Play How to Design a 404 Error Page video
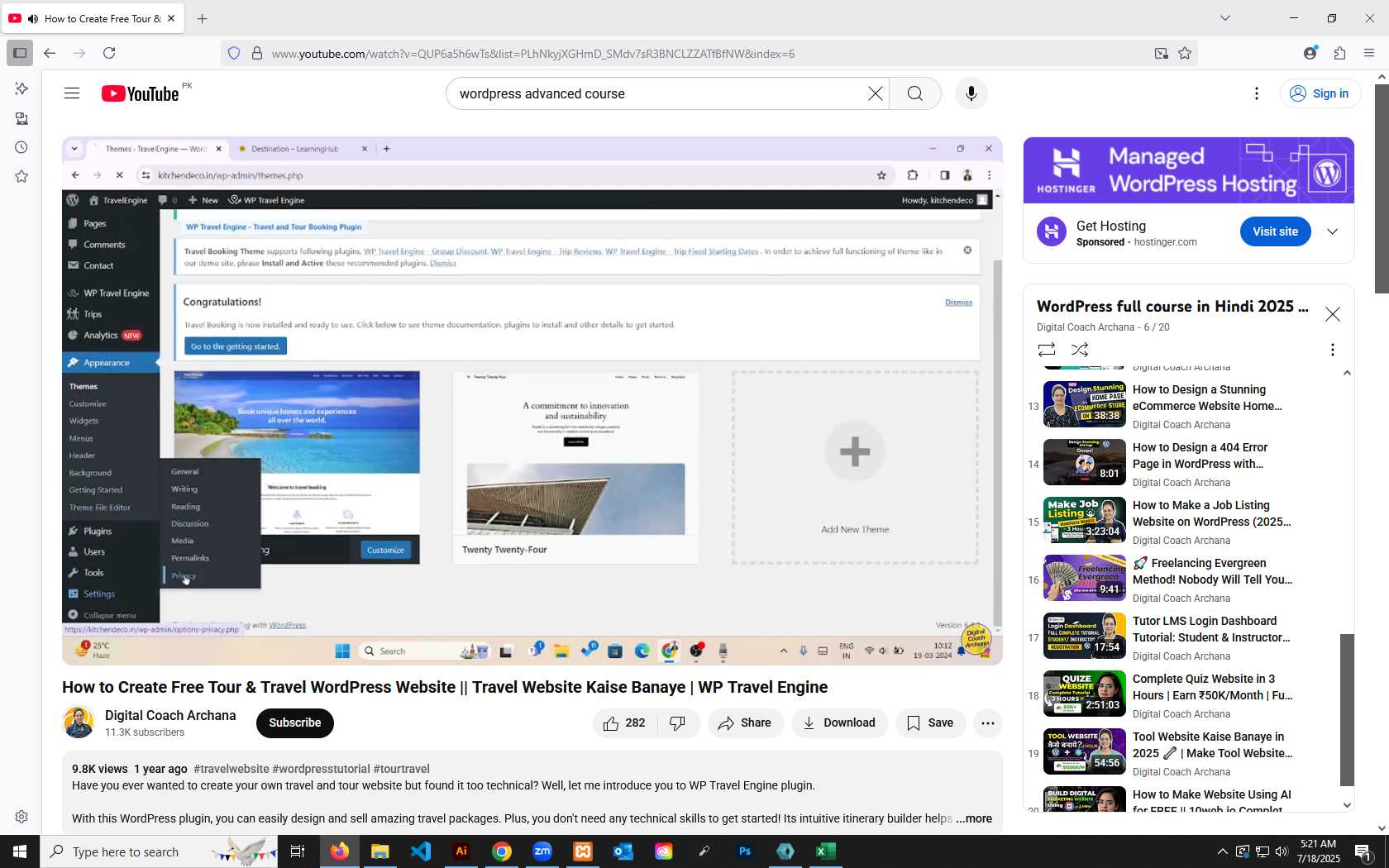This screenshot has width=1389, height=868. pyautogui.click(x=1167, y=464)
